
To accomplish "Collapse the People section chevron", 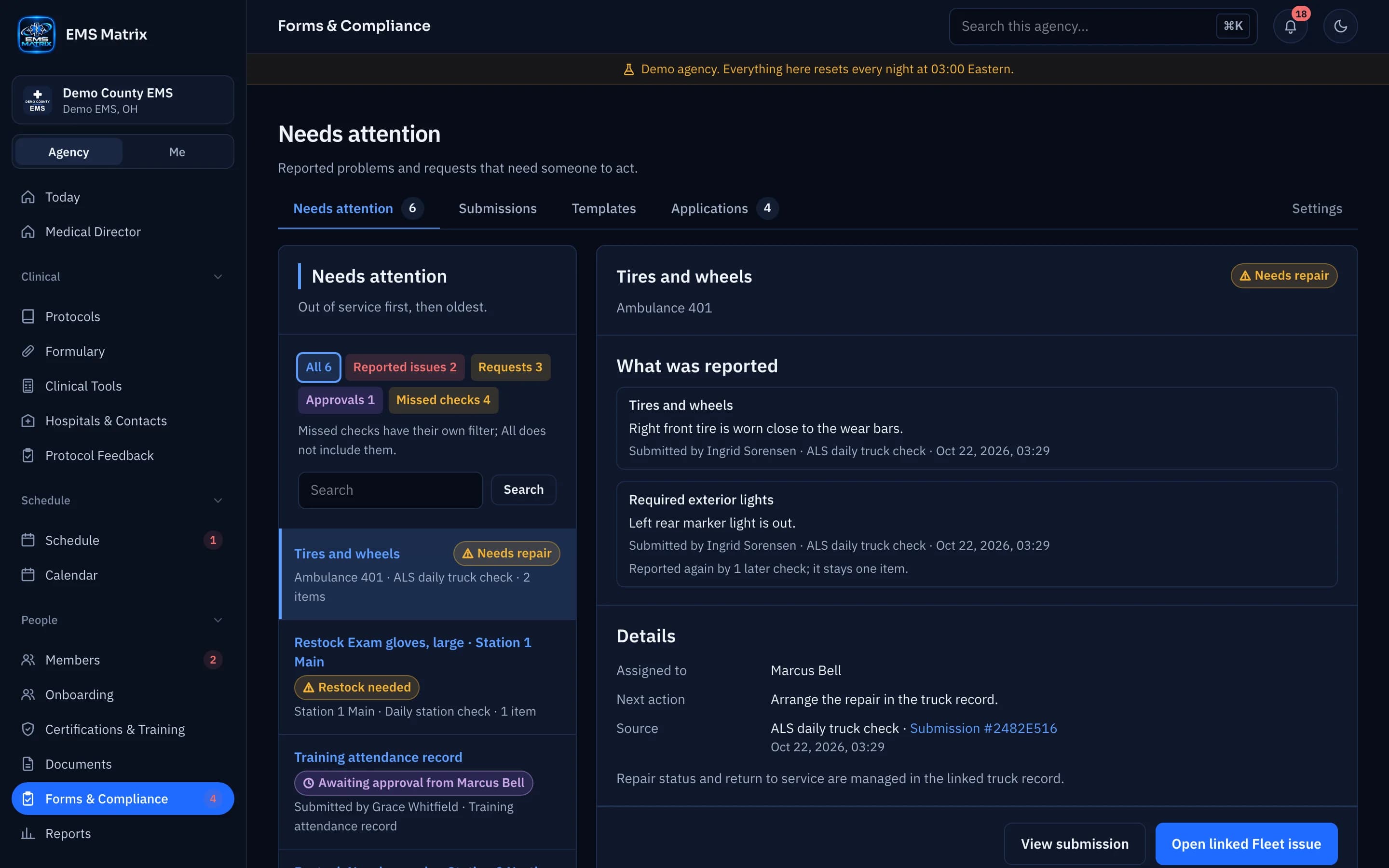I will (218, 620).
